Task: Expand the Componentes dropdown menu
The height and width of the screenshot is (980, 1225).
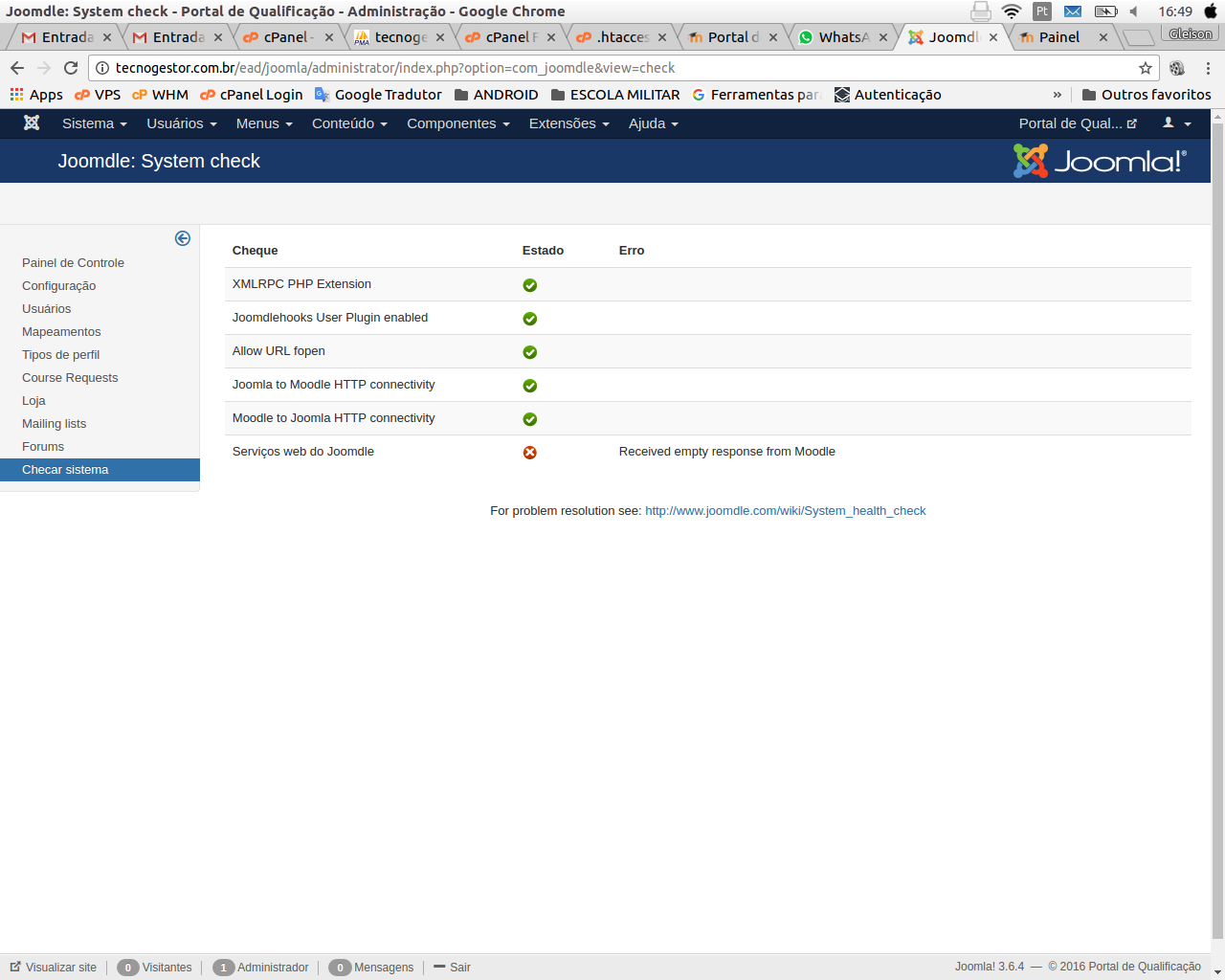Action: (x=457, y=123)
